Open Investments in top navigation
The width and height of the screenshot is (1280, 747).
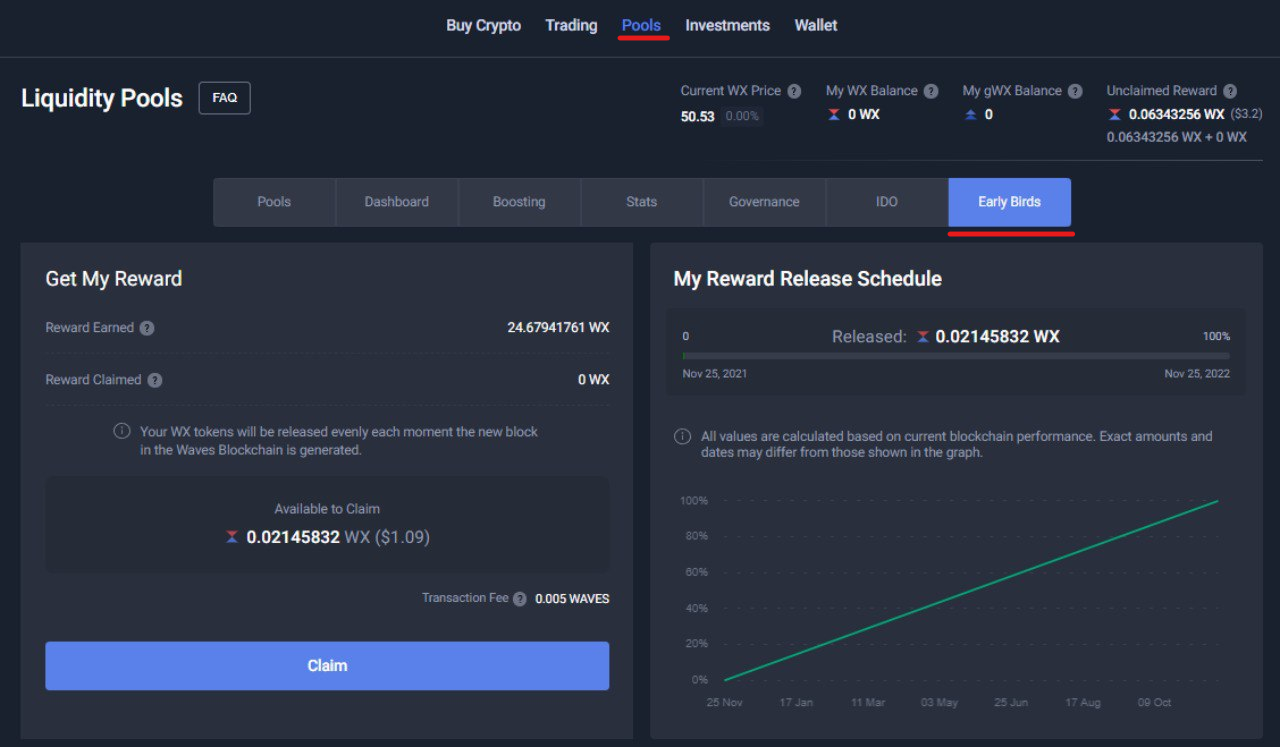click(x=727, y=25)
